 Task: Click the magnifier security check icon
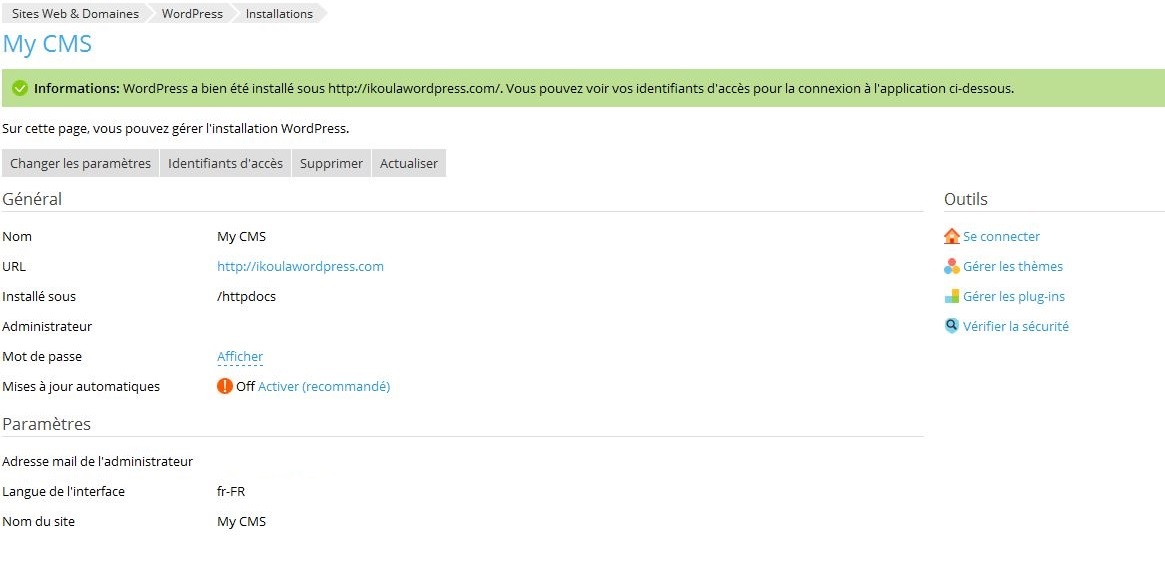pyautogui.click(x=951, y=326)
